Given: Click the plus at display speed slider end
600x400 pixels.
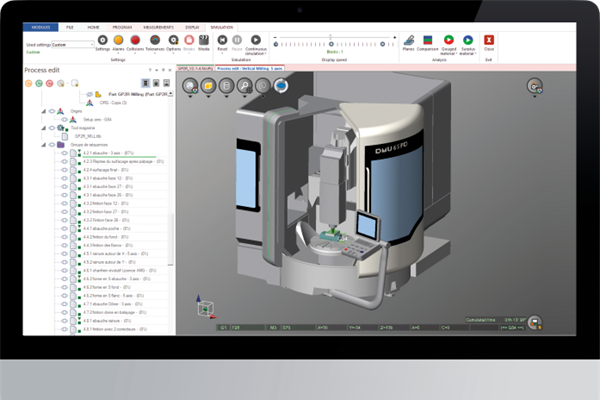Looking at the screenshot, I should 395,37.
